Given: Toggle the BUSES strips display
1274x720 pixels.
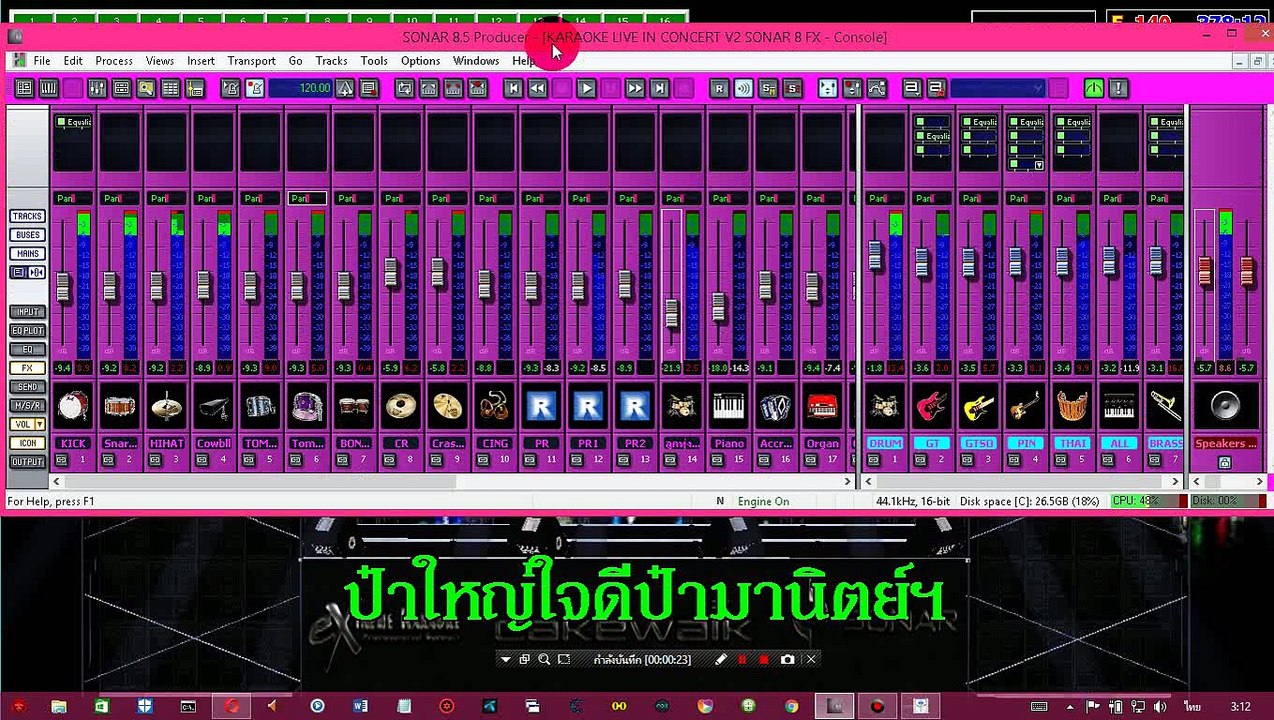Looking at the screenshot, I should tap(27, 235).
